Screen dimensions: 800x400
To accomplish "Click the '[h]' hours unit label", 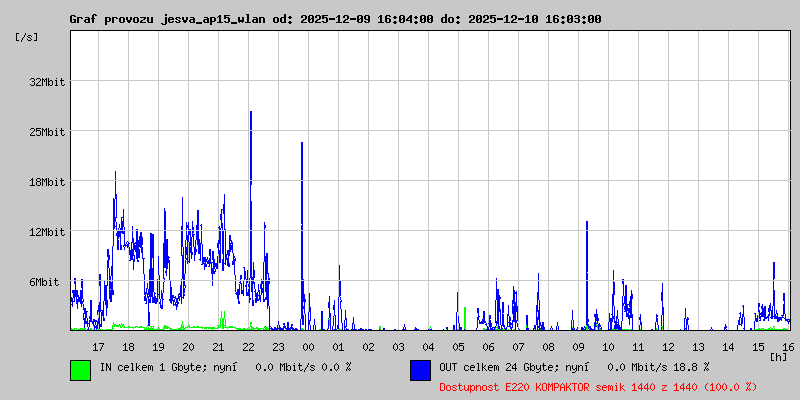I will [778, 357].
